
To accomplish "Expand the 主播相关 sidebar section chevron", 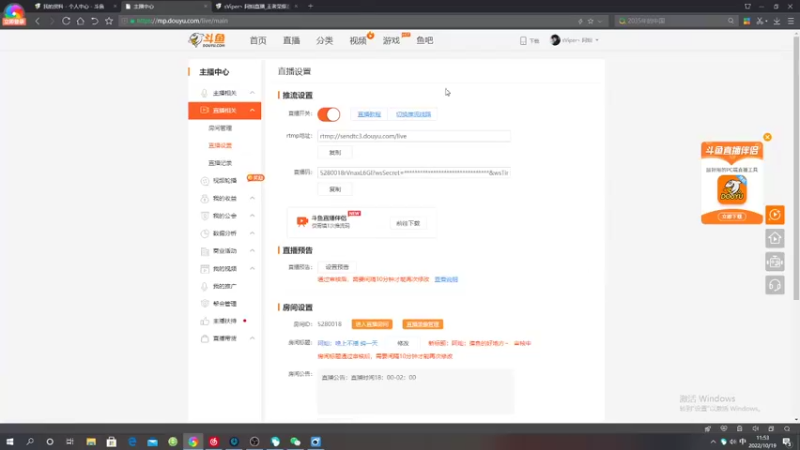I will 253,93.
